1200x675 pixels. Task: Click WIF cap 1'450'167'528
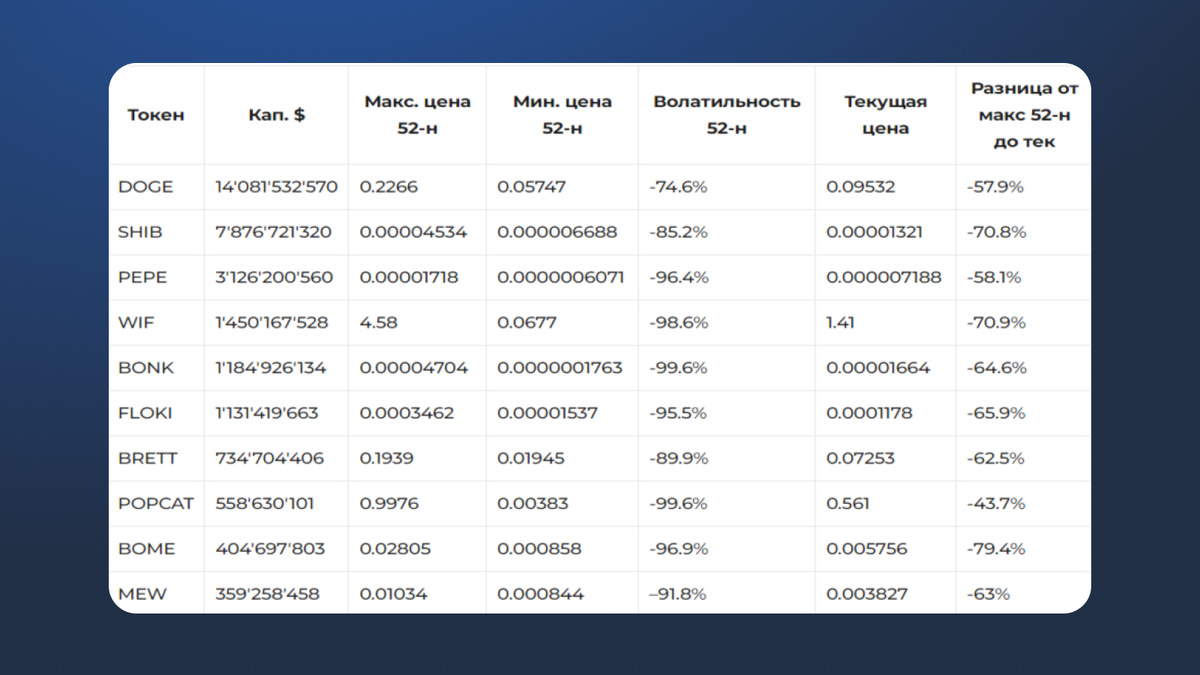tap(271, 323)
